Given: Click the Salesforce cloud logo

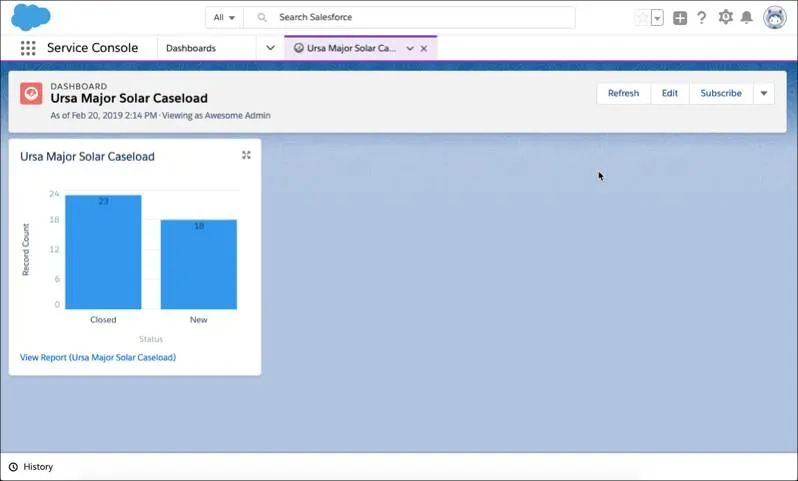Looking at the screenshot, I should [x=31, y=17].
